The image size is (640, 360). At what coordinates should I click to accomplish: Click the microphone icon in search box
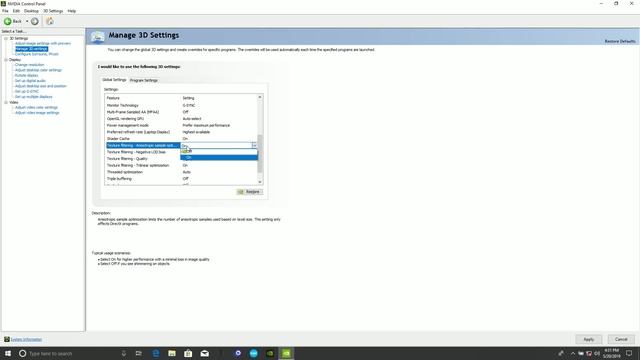[x=124, y=353]
